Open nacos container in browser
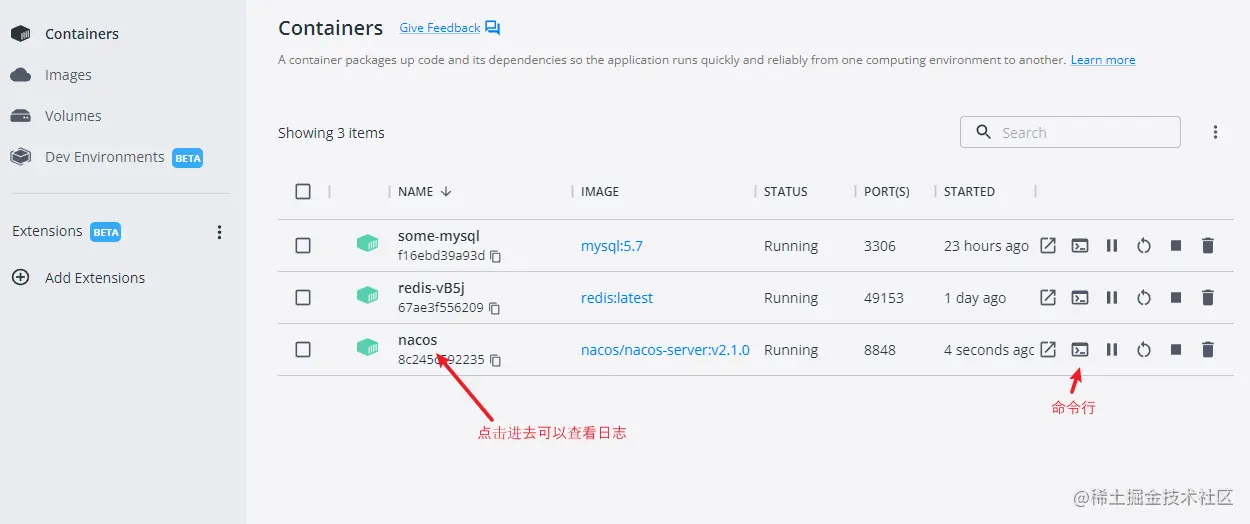Screen dimensions: 1250x524 tap(1047, 350)
